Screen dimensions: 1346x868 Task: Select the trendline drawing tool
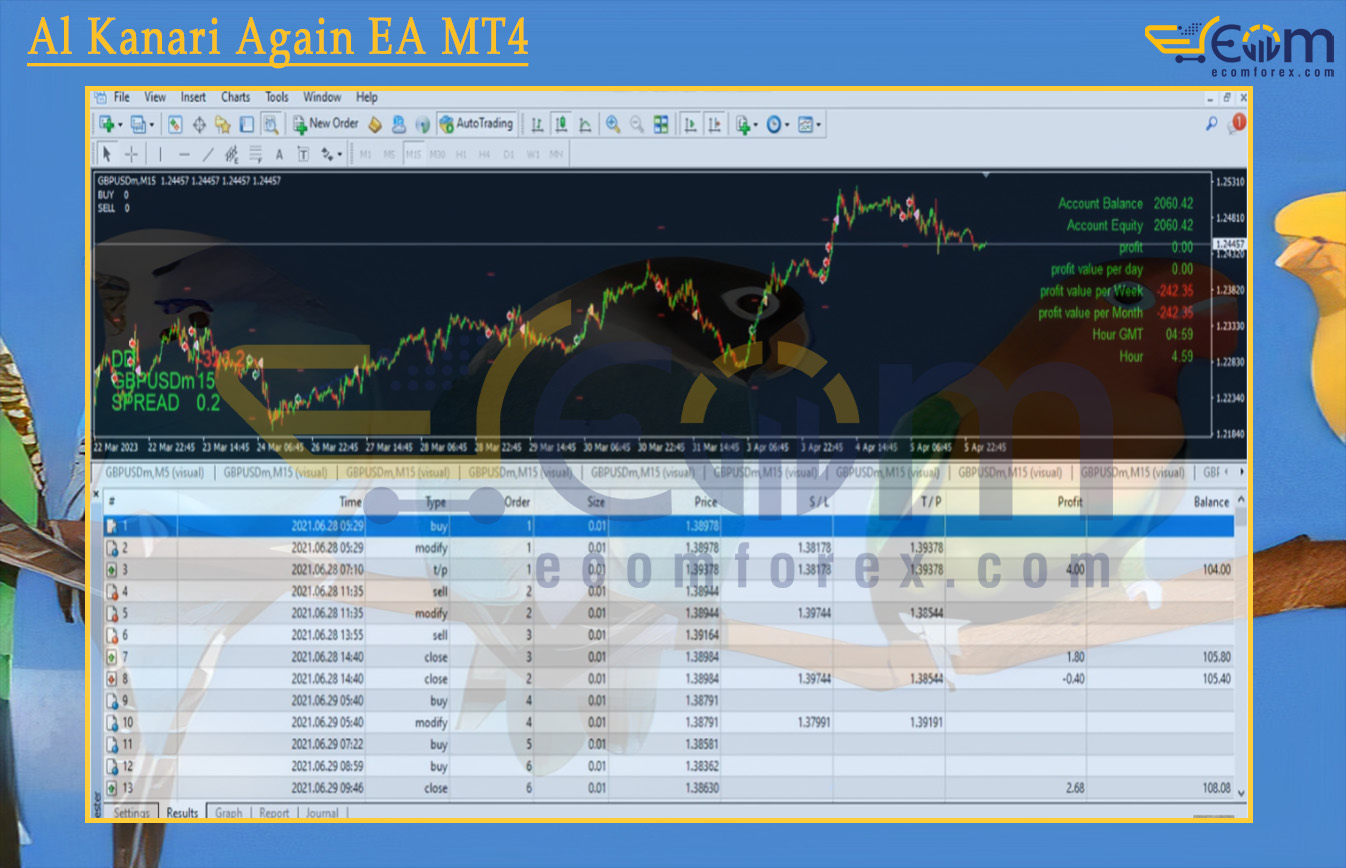click(x=208, y=154)
